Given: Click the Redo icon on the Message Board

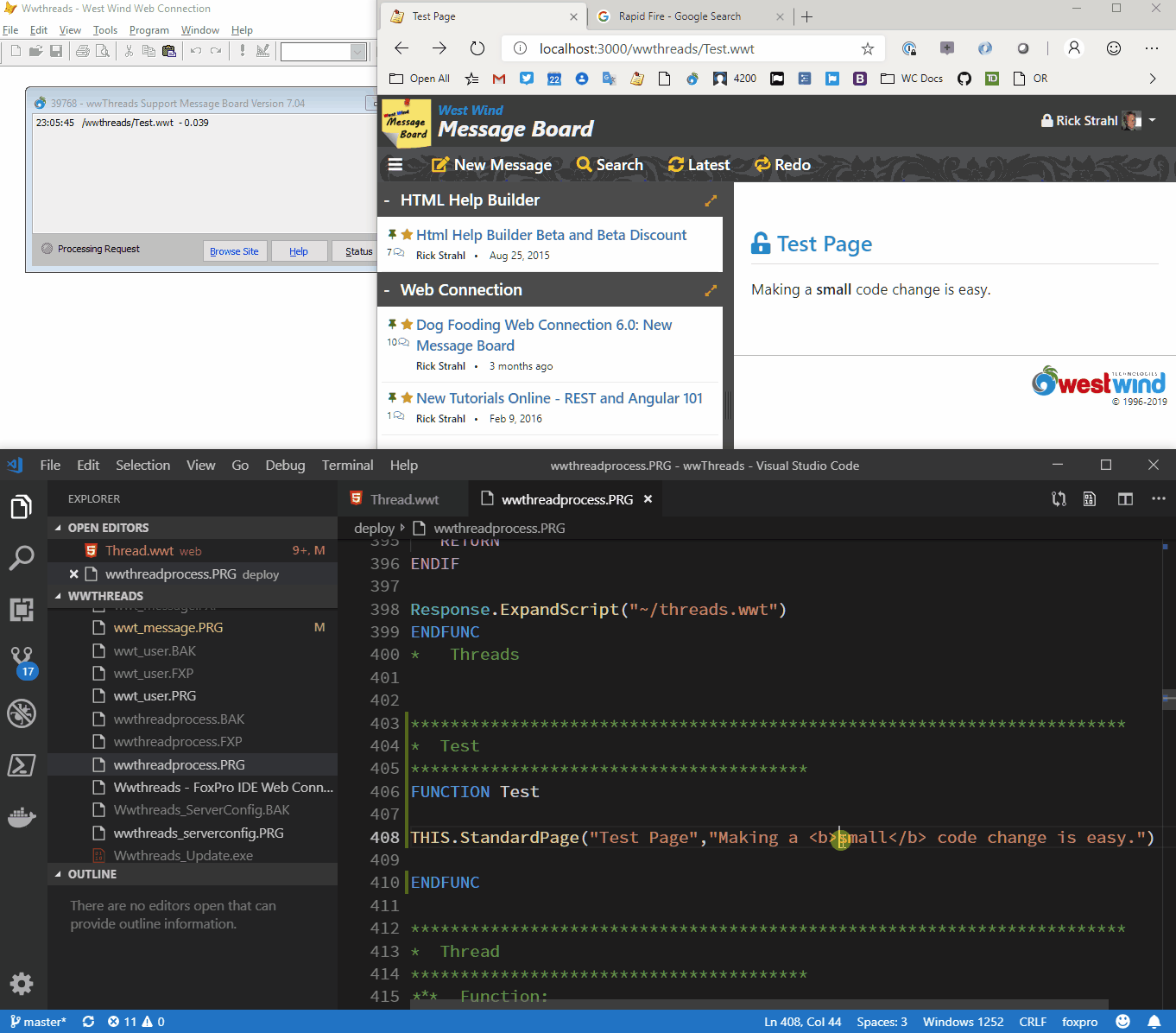Looking at the screenshot, I should [781, 165].
